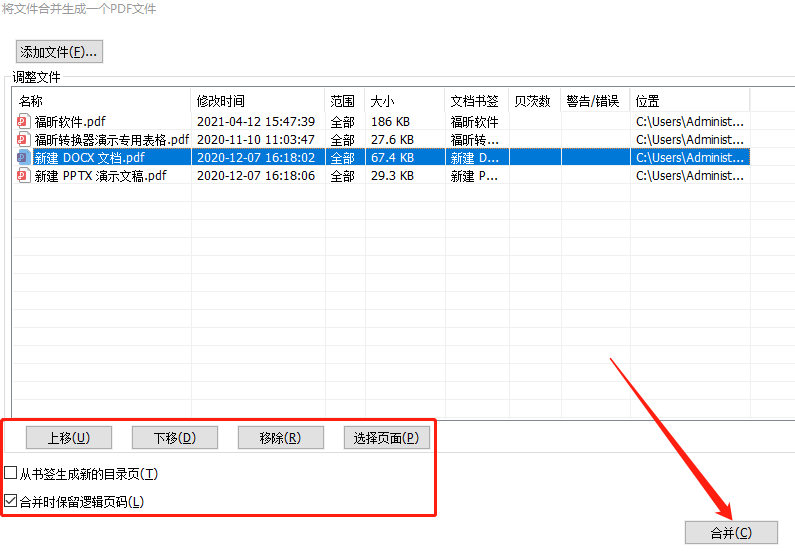795x552 pixels.
Task: Click the size value 67.4 KB
Action: coord(392,158)
